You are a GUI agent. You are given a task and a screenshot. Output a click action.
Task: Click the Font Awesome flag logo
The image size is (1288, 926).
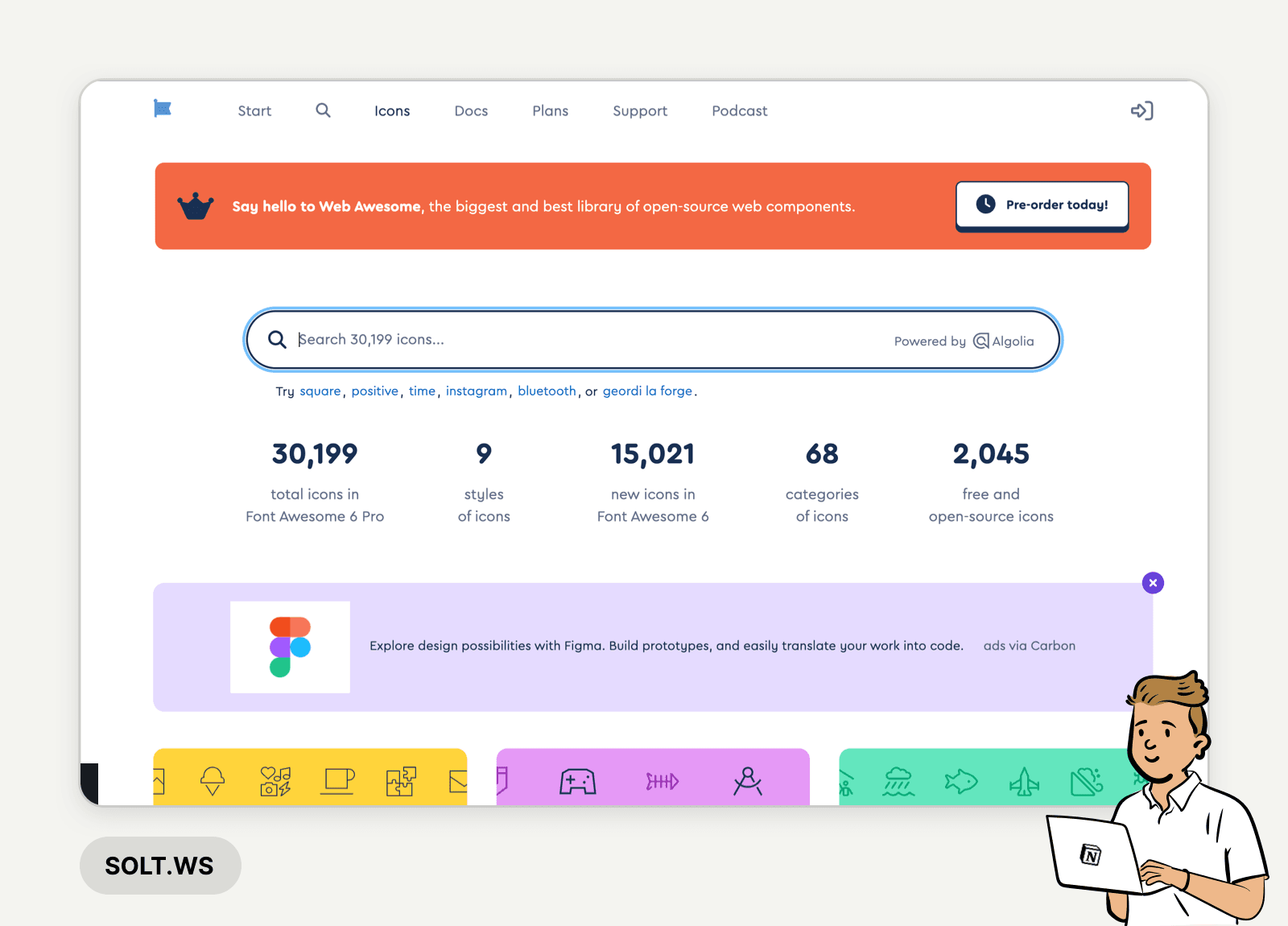163,109
